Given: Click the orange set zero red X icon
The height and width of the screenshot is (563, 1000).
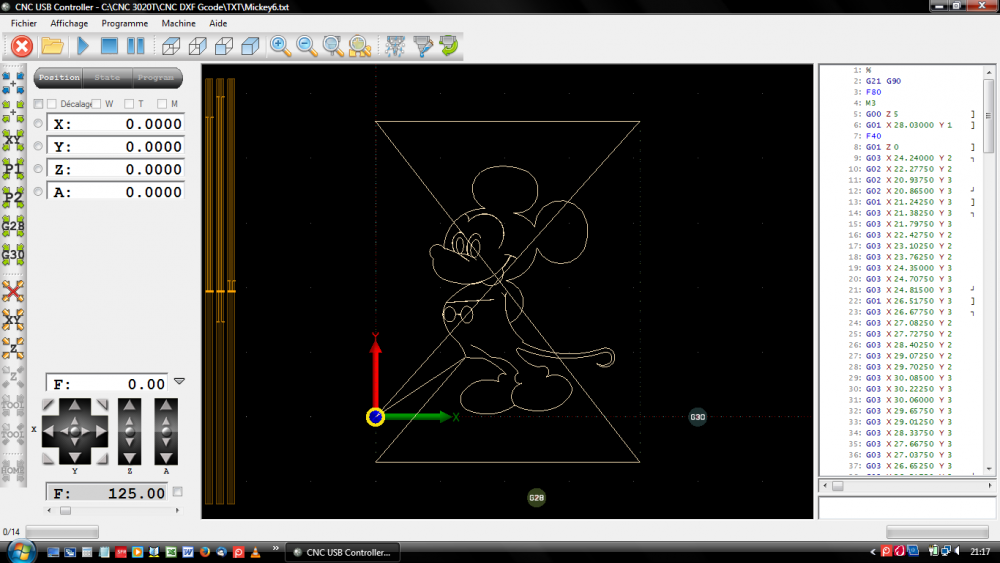Looking at the screenshot, I should pyautogui.click(x=13, y=291).
